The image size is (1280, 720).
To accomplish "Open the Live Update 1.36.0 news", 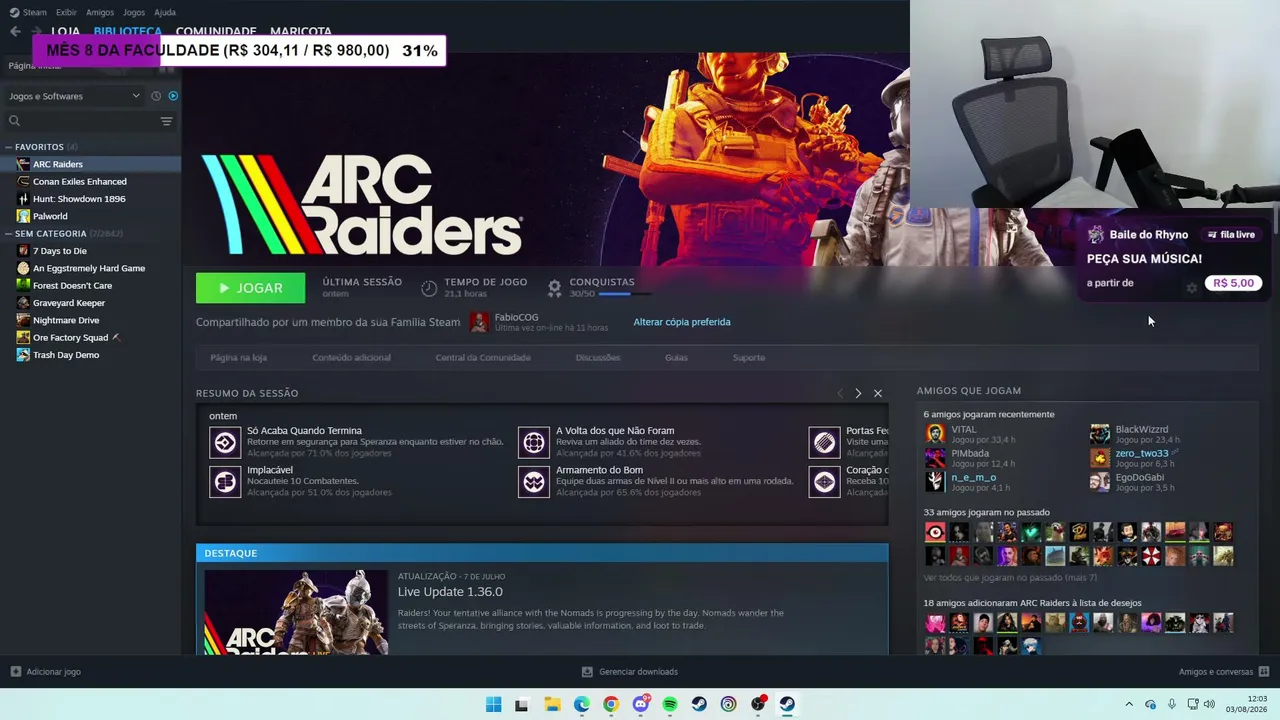I will (450, 592).
